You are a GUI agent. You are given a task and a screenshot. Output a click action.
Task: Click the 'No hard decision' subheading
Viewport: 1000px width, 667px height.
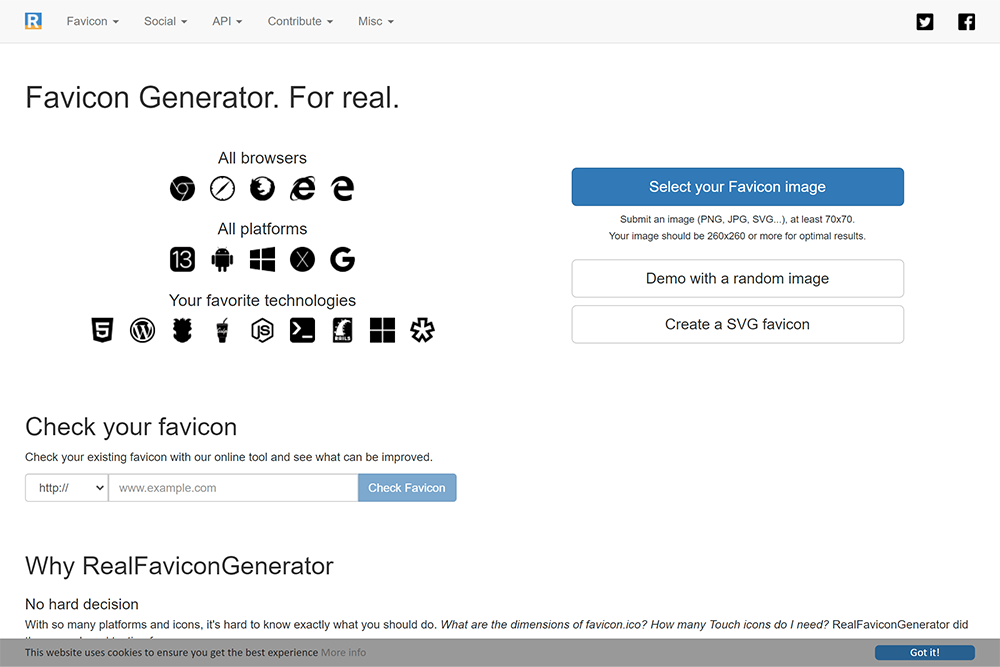pos(82,605)
